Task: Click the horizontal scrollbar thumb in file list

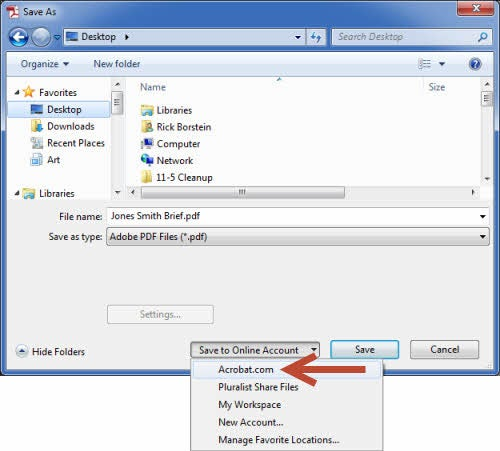Action: pos(243,192)
